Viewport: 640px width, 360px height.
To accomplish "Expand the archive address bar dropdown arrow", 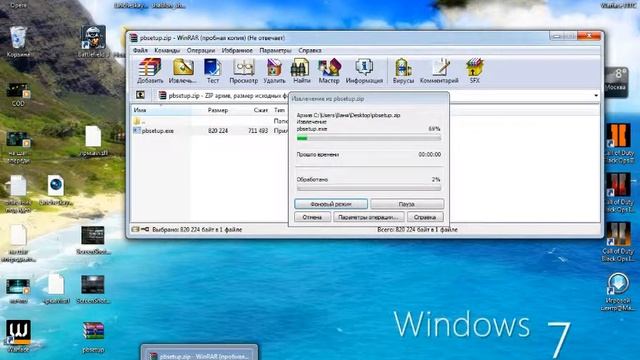I will [x=596, y=96].
